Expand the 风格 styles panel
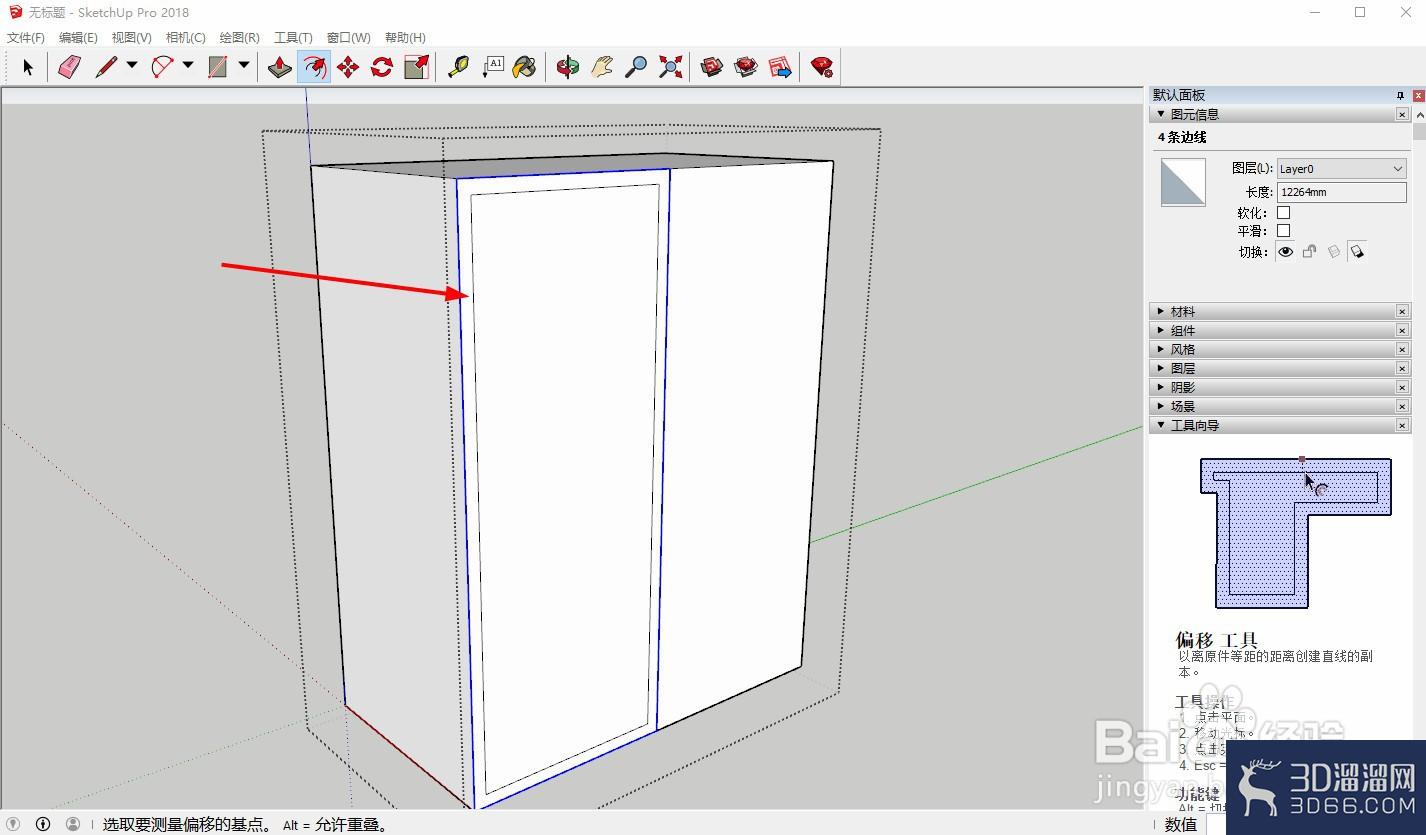Screen dimensions: 1426x835 pos(1161,350)
